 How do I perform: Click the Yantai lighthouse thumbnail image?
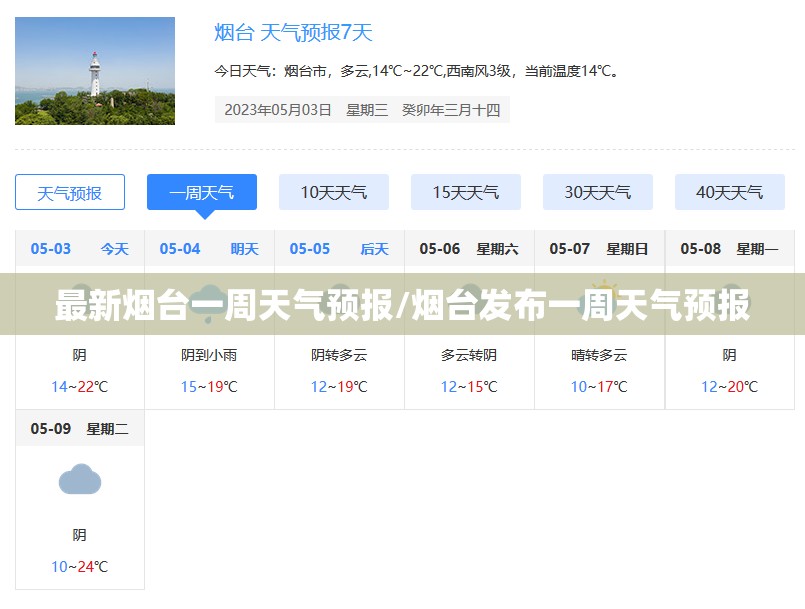tap(95, 71)
